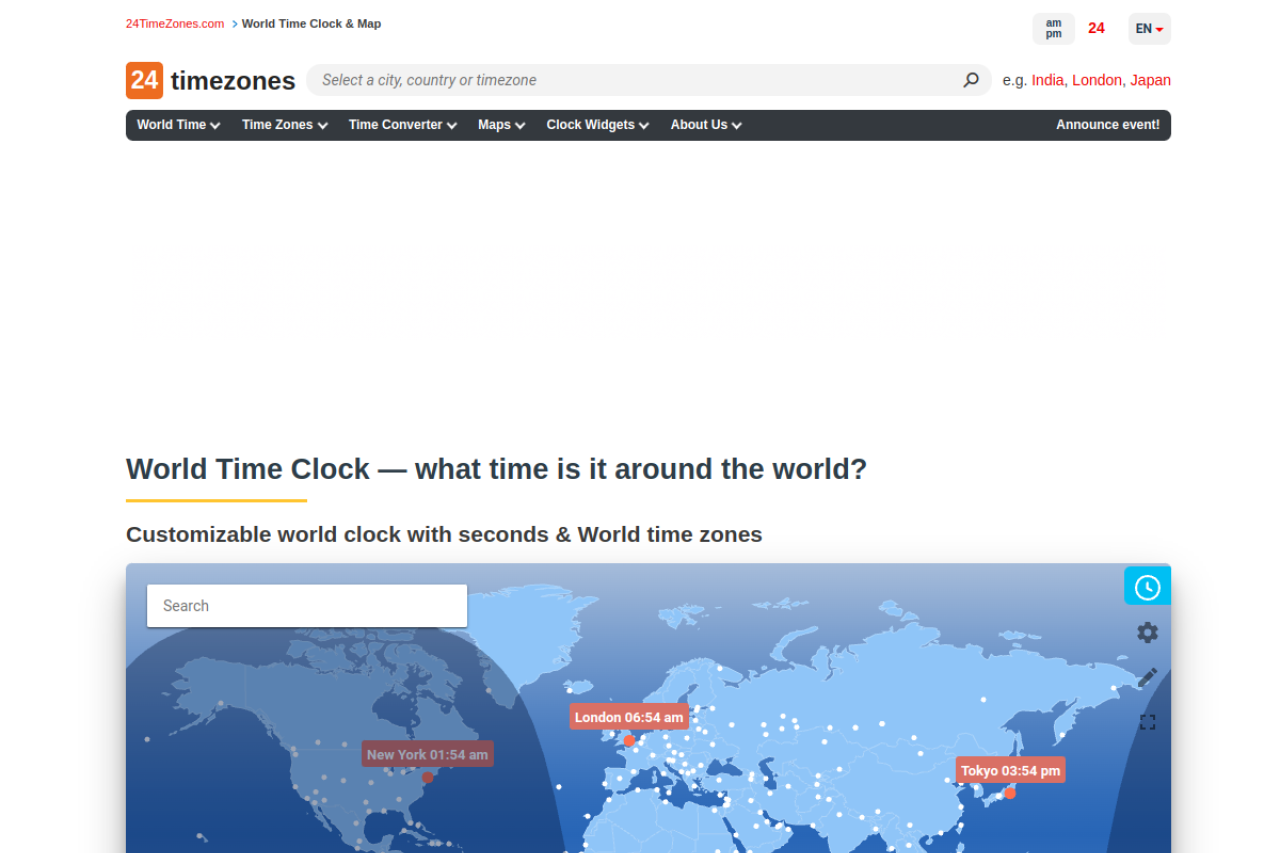
Task: Enter fullscreen map mode
Action: tap(1147, 722)
